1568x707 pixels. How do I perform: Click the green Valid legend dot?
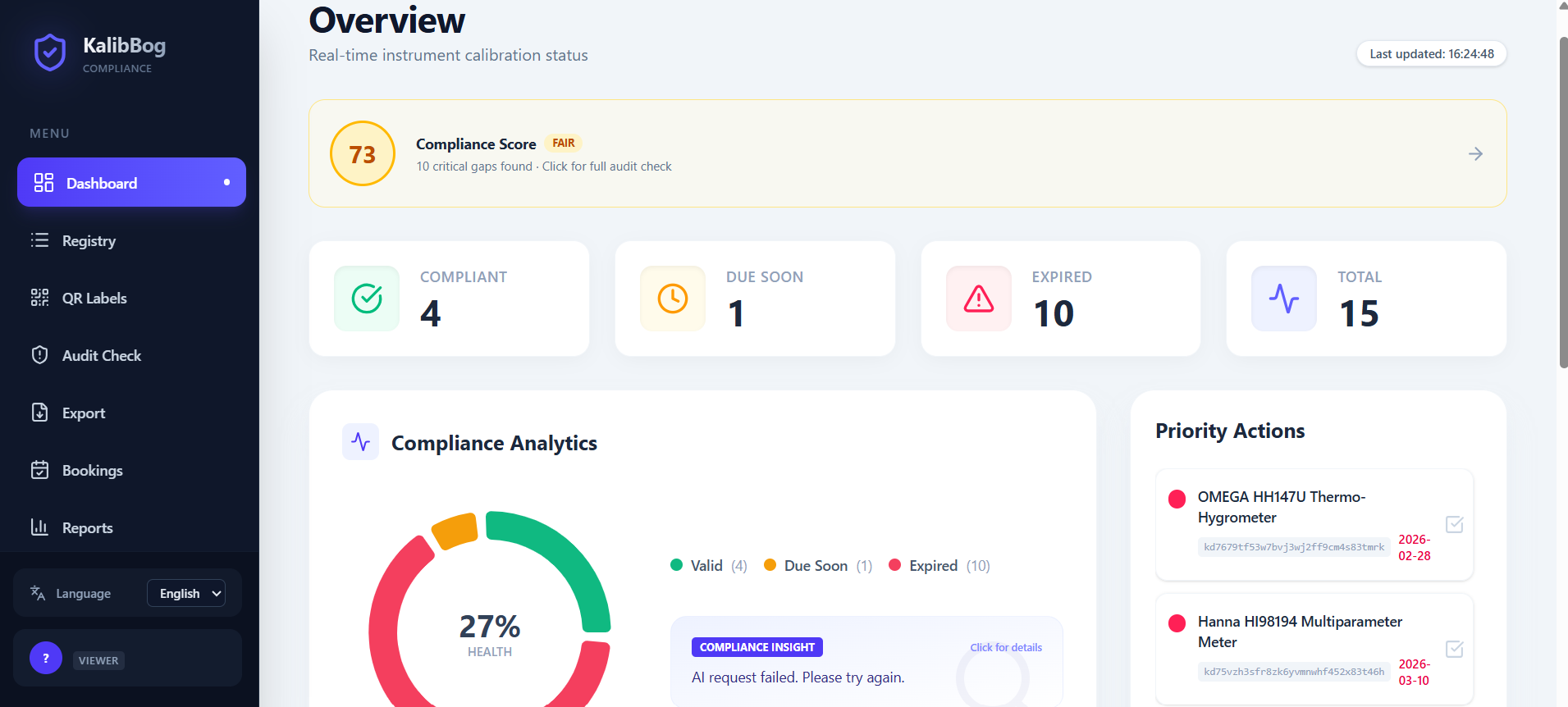(677, 564)
